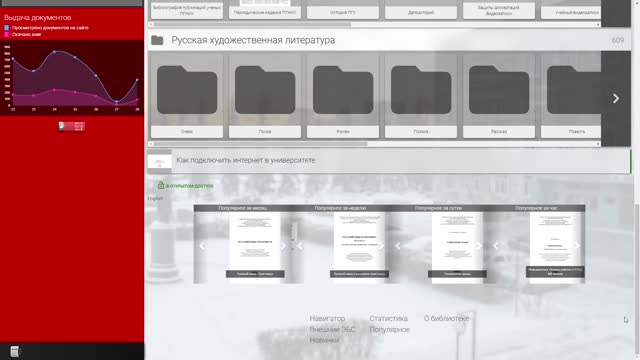The image size is (640, 360).
Task: Go to previous item in Популярное за месяц
Action: pyautogui.click(x=202, y=246)
